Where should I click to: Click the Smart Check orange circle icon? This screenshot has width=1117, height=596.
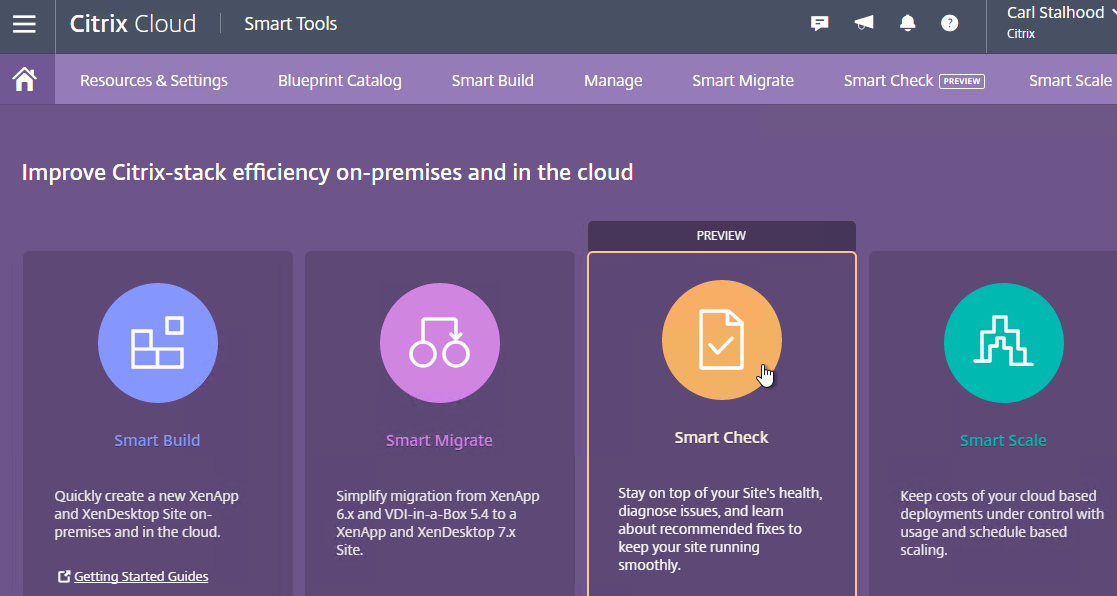pos(722,340)
